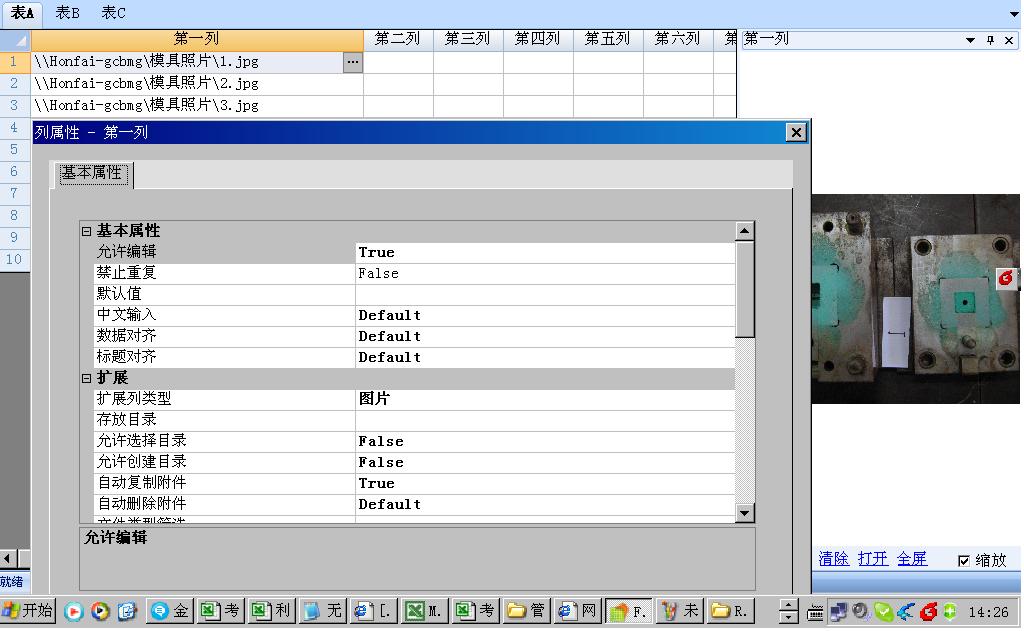Click the ellipsis browse button in row 1

[x=352, y=62]
